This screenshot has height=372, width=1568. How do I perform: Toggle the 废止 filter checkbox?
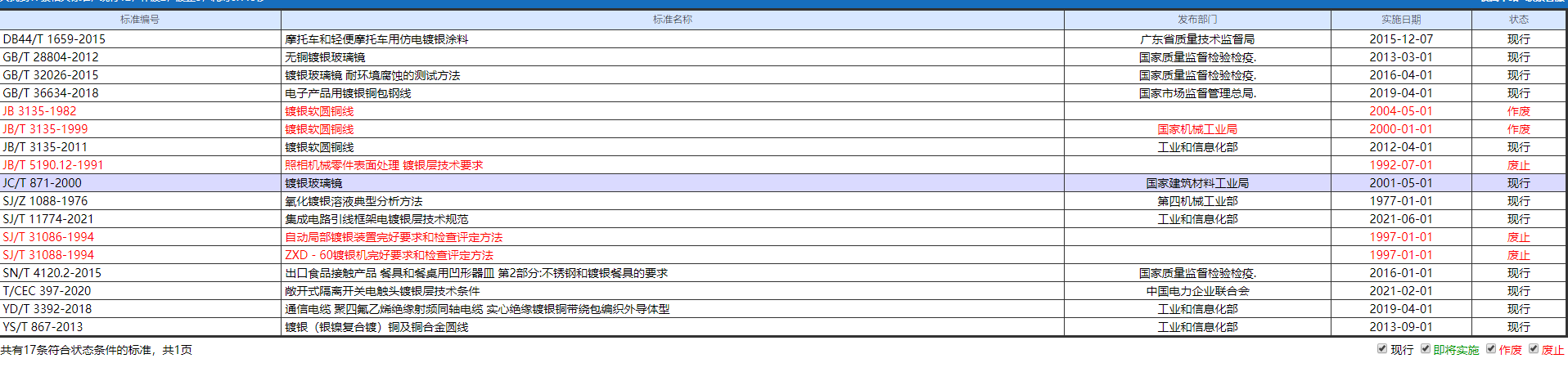1534,349
